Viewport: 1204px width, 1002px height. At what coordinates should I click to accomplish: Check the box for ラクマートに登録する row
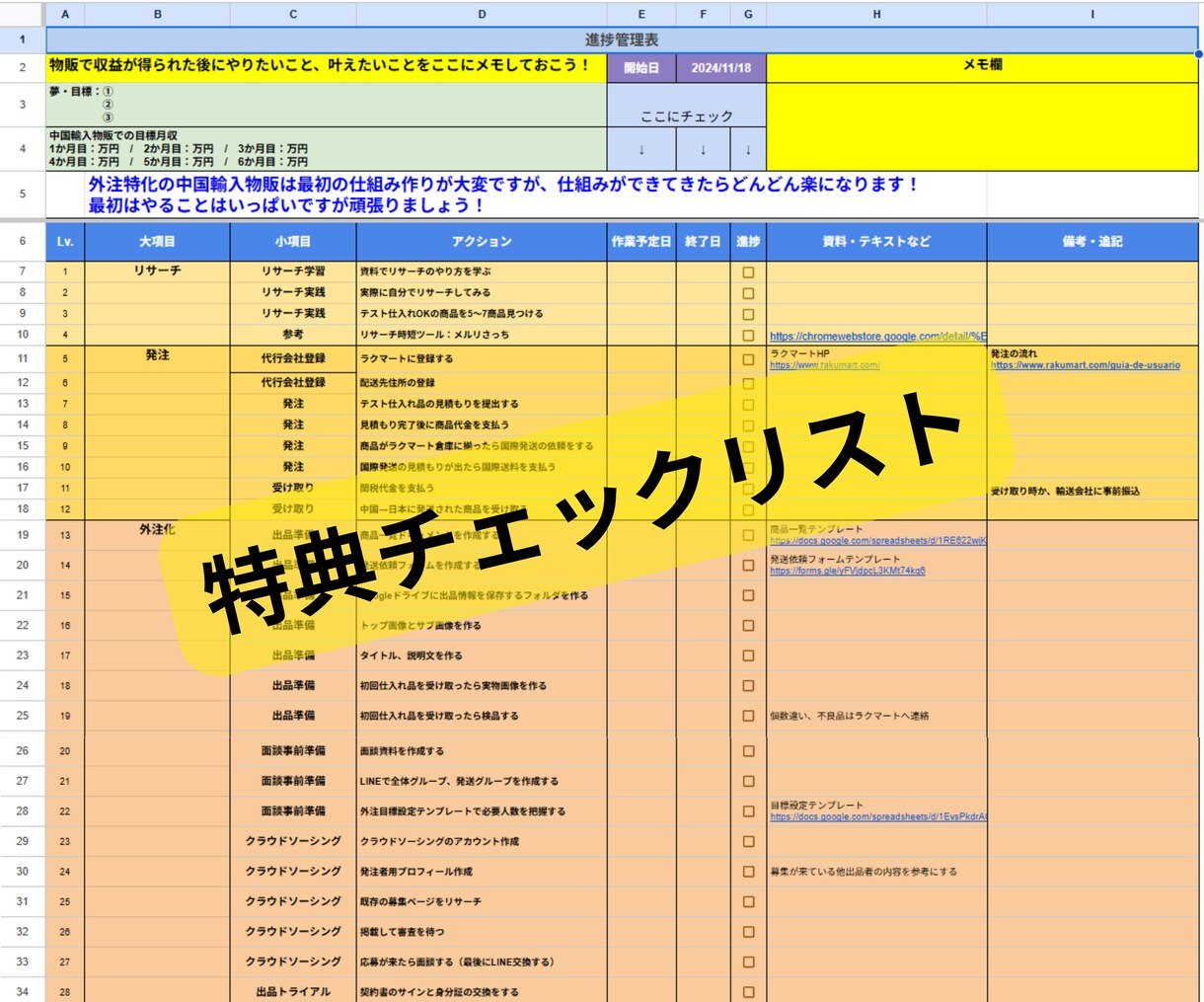pyautogui.click(x=748, y=359)
